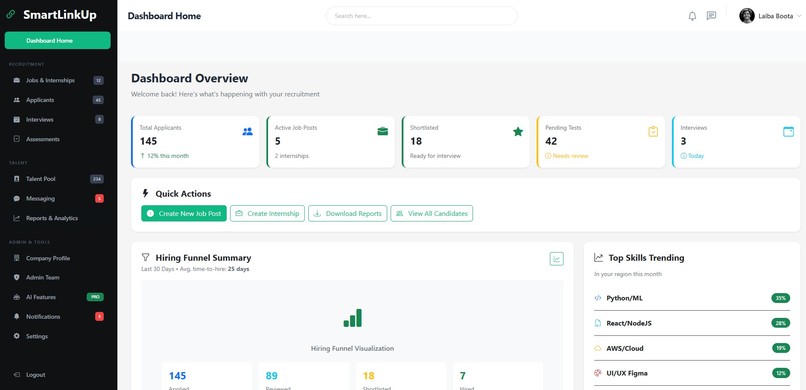This screenshot has height=390, width=806.
Task: Click the Top Skills Trending chart icon
Action: [598, 257]
